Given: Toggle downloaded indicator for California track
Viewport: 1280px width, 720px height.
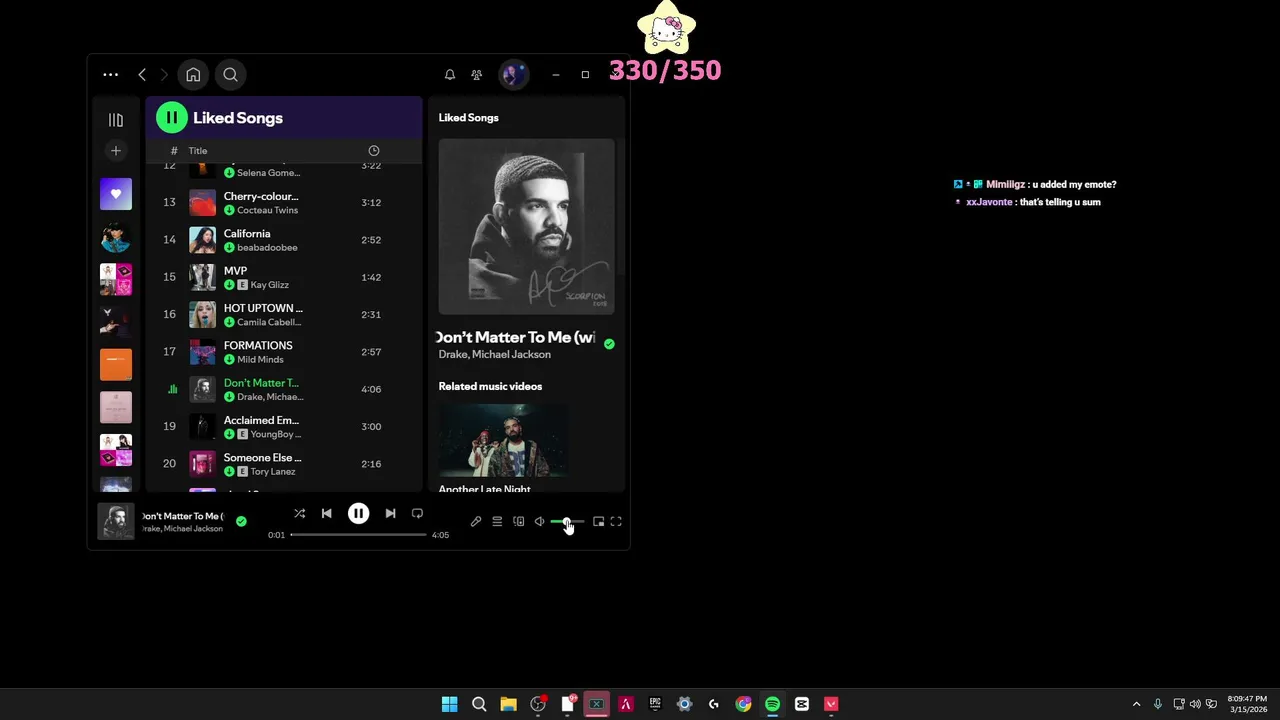Looking at the screenshot, I should coord(229,248).
